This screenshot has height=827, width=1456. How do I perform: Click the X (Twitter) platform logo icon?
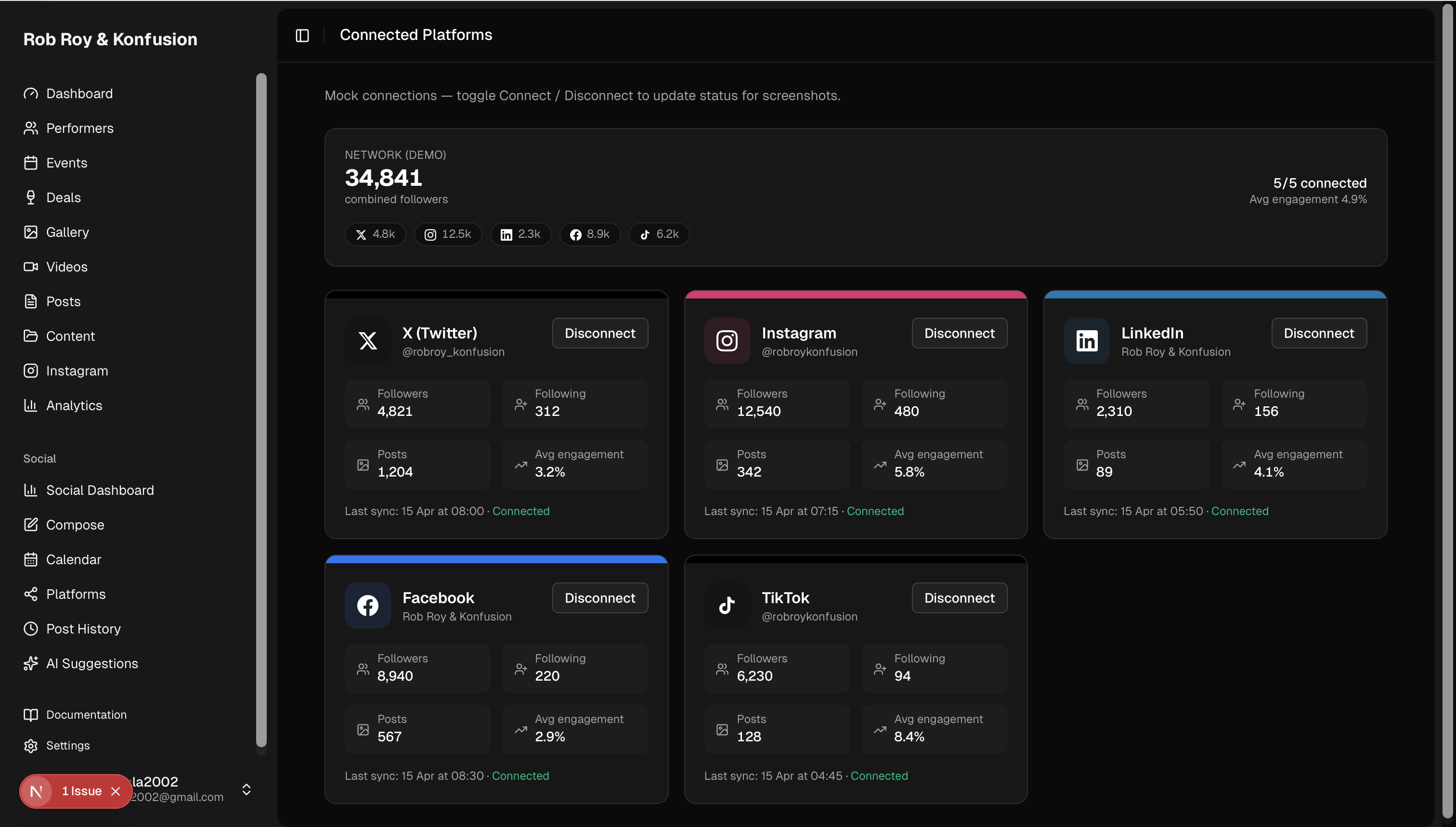(367, 341)
